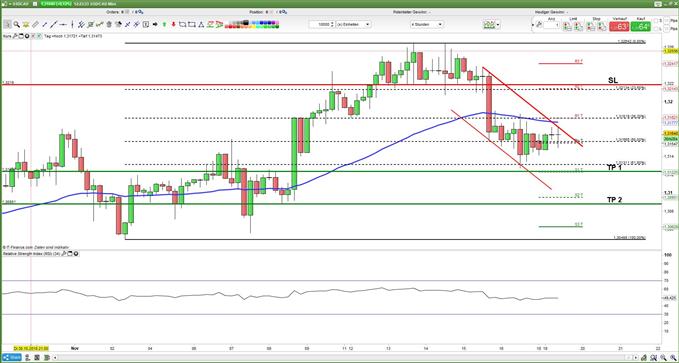Click the SL label on chart
The image size is (679, 363).
612,80
